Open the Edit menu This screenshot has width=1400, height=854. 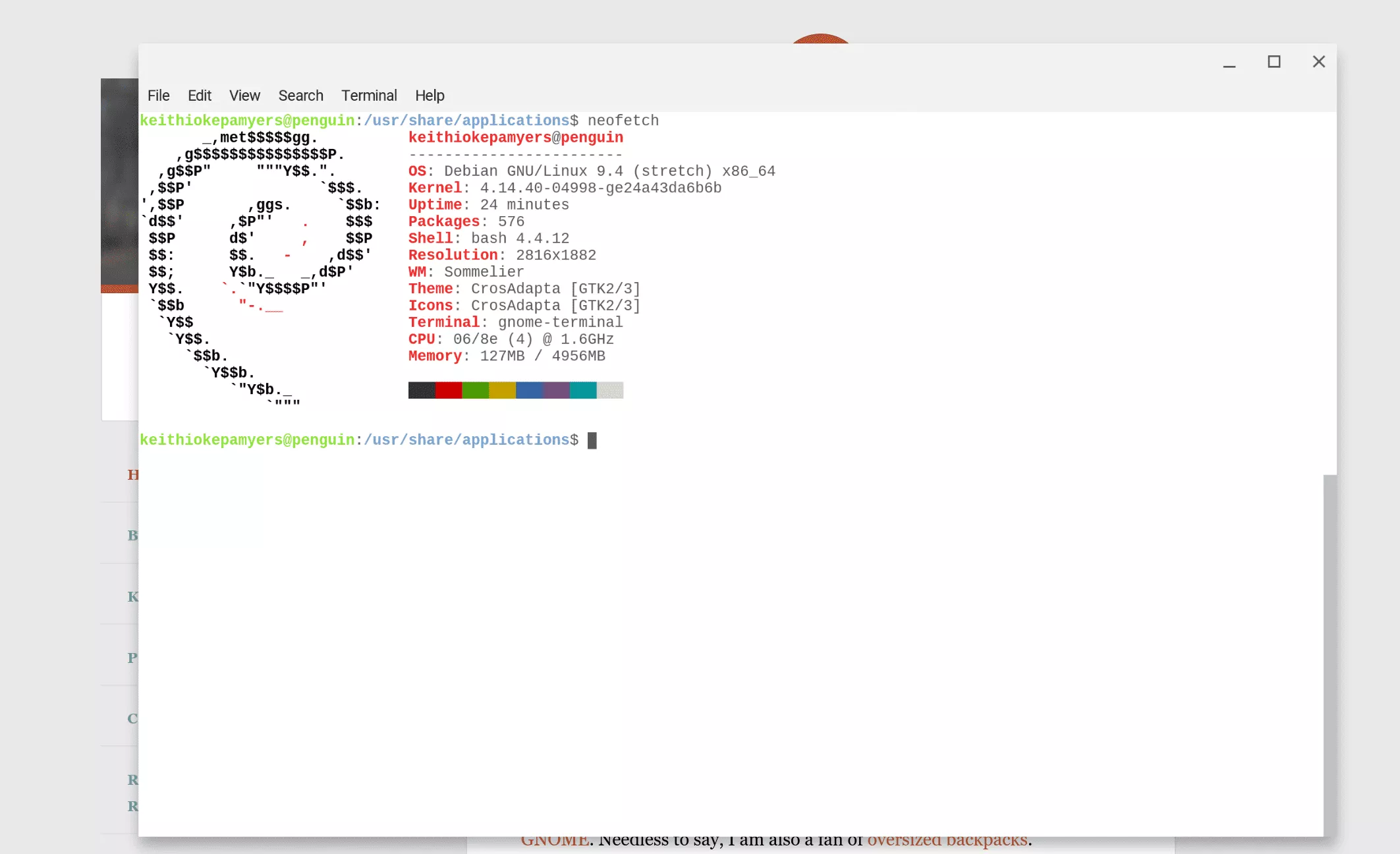pyautogui.click(x=199, y=95)
